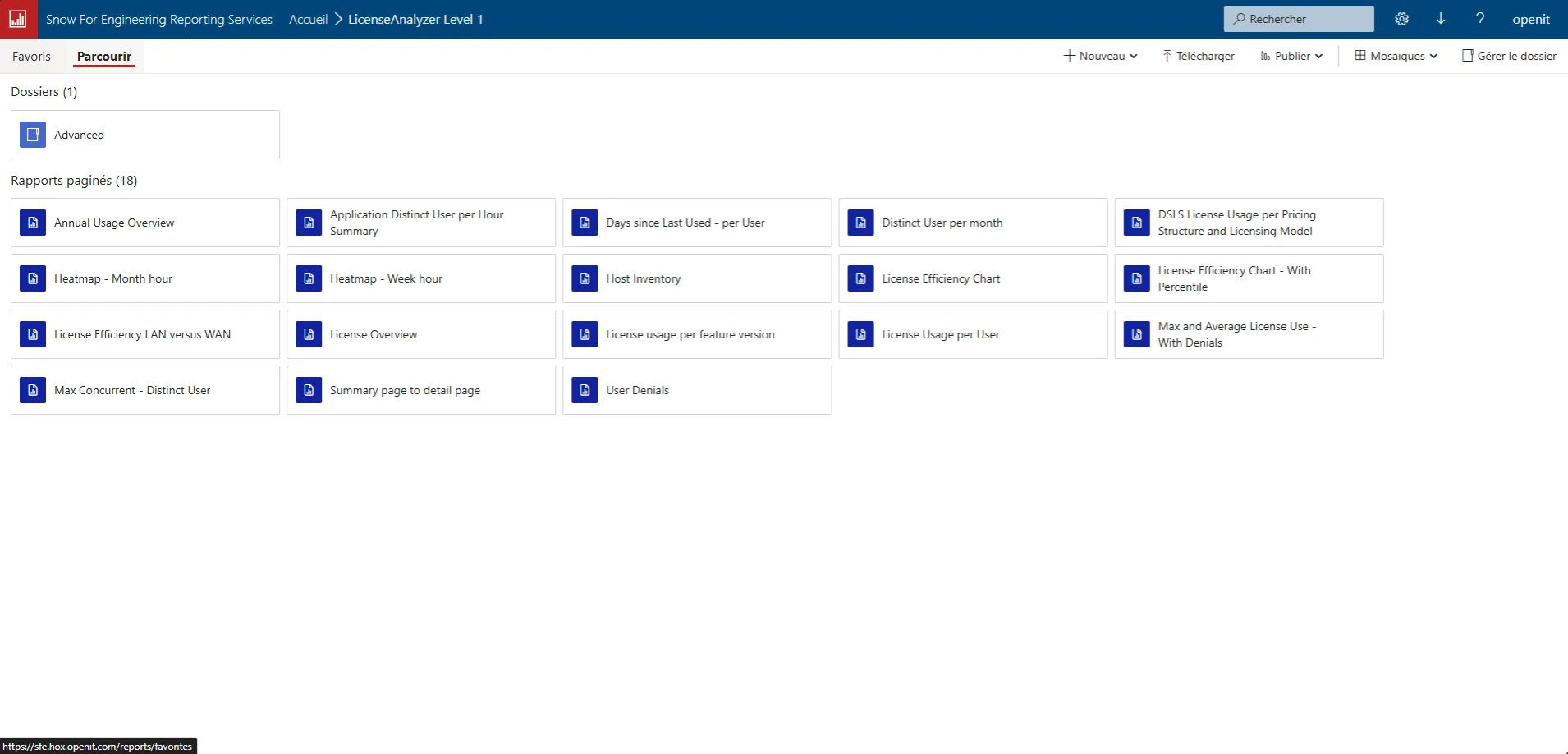Open the Mosaïques view dropdown
Screen dimensions: 1568x754
[x=1396, y=56]
